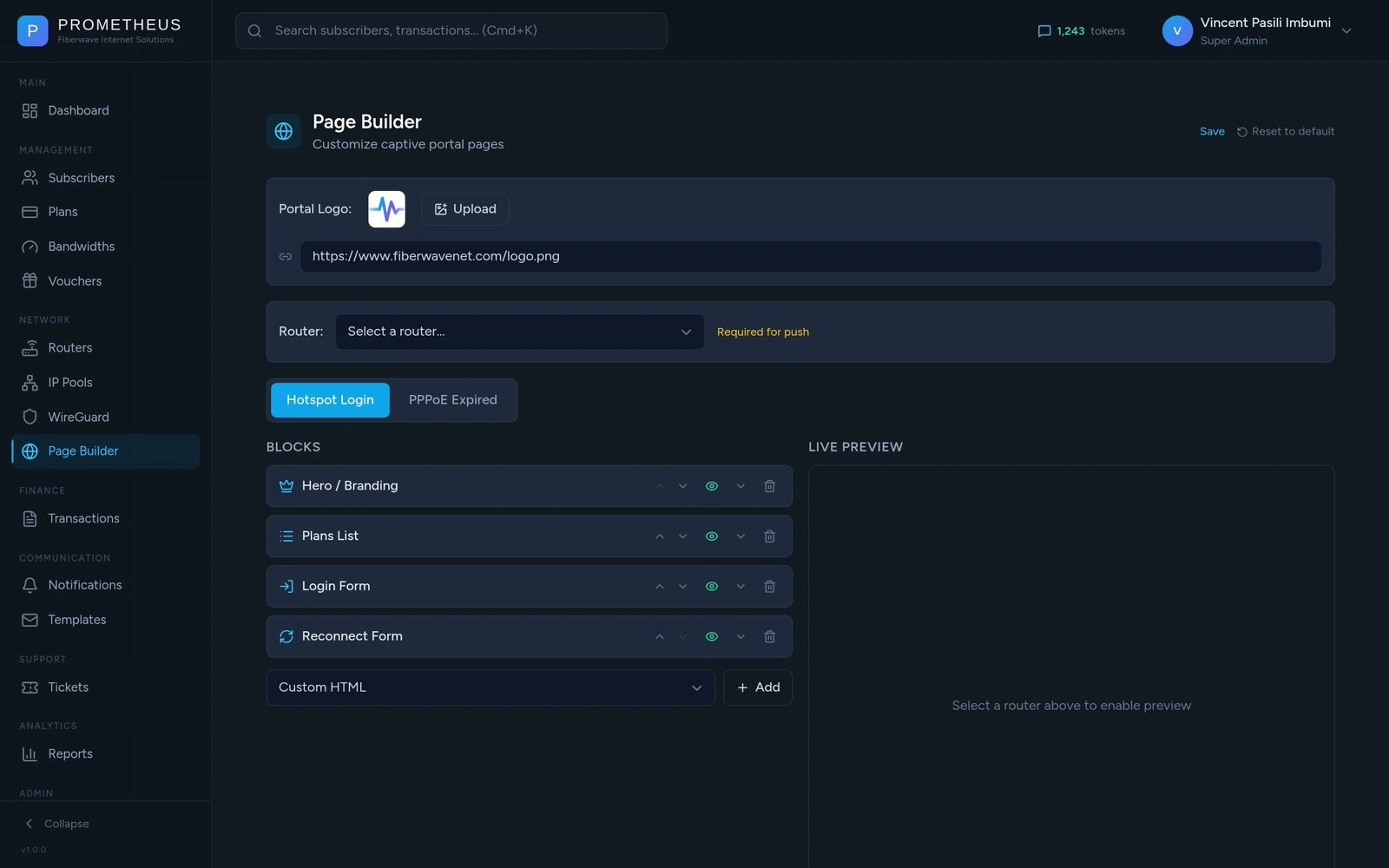Move Reconnect Form block up
The height and width of the screenshot is (868, 1389).
[660, 636]
